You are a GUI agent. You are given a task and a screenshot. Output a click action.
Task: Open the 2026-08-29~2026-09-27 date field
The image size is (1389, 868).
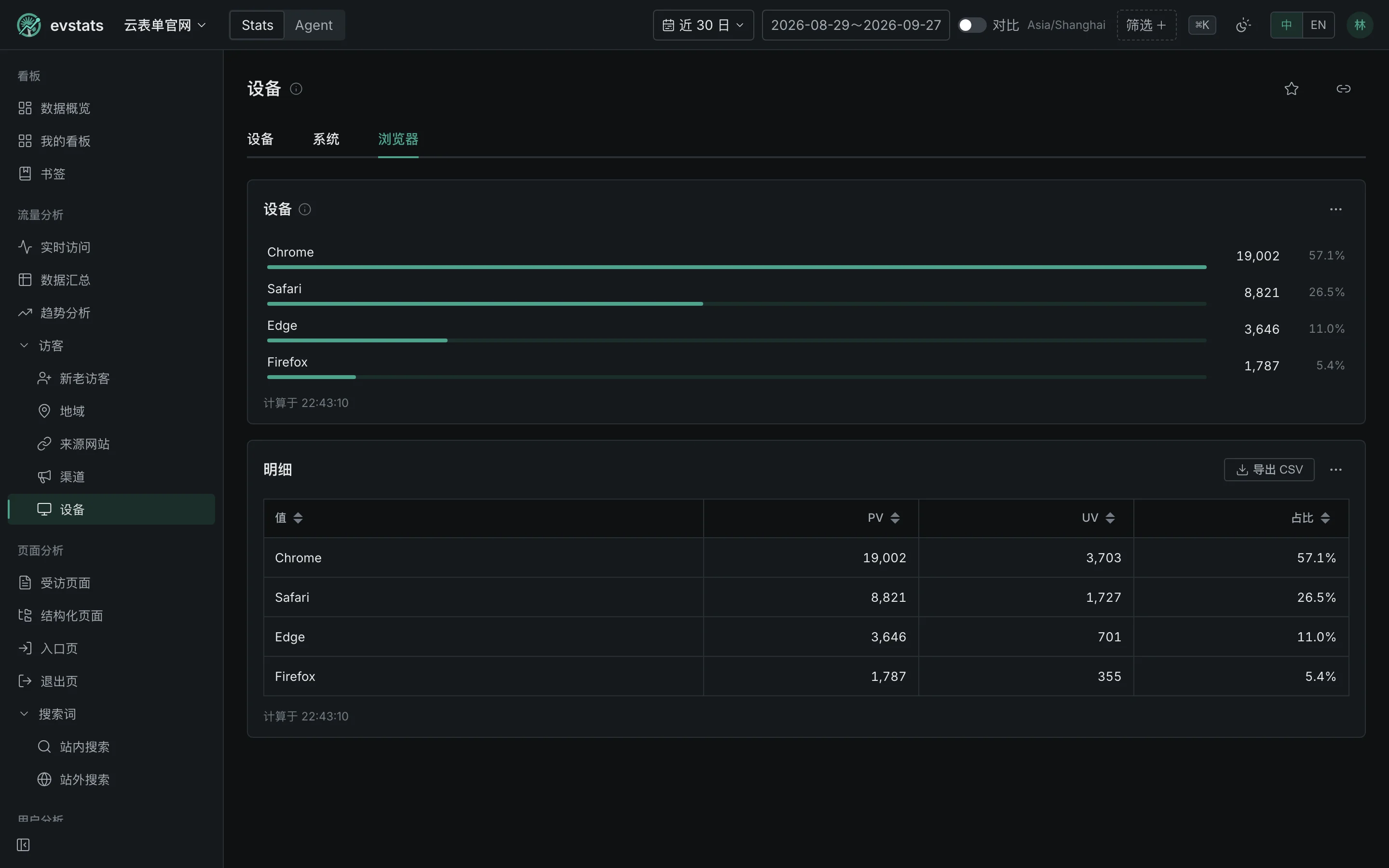(x=855, y=25)
